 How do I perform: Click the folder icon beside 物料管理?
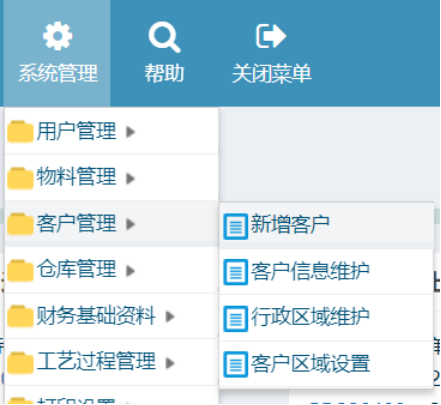[20, 178]
